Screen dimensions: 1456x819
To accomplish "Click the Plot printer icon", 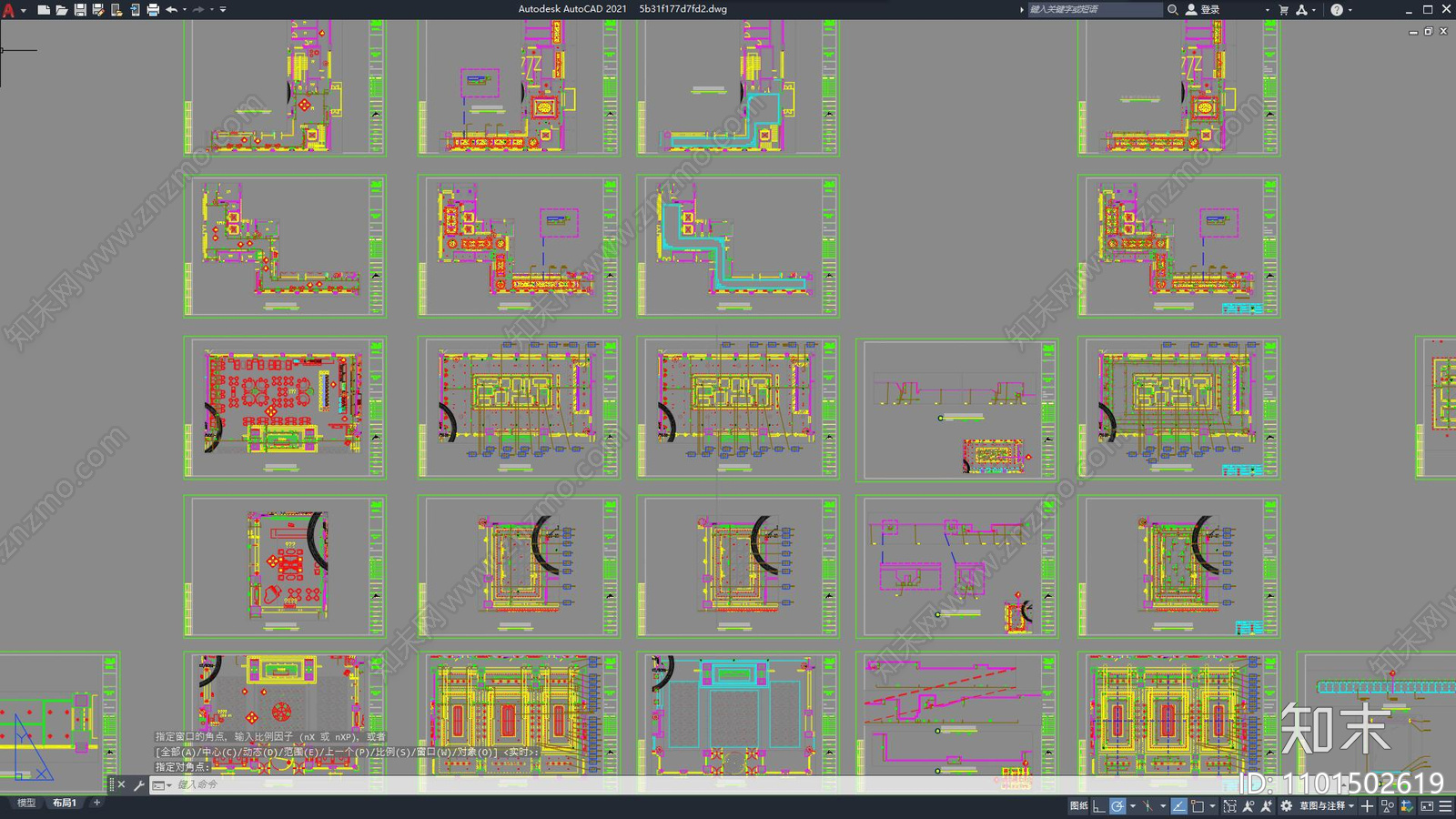I will point(153,10).
